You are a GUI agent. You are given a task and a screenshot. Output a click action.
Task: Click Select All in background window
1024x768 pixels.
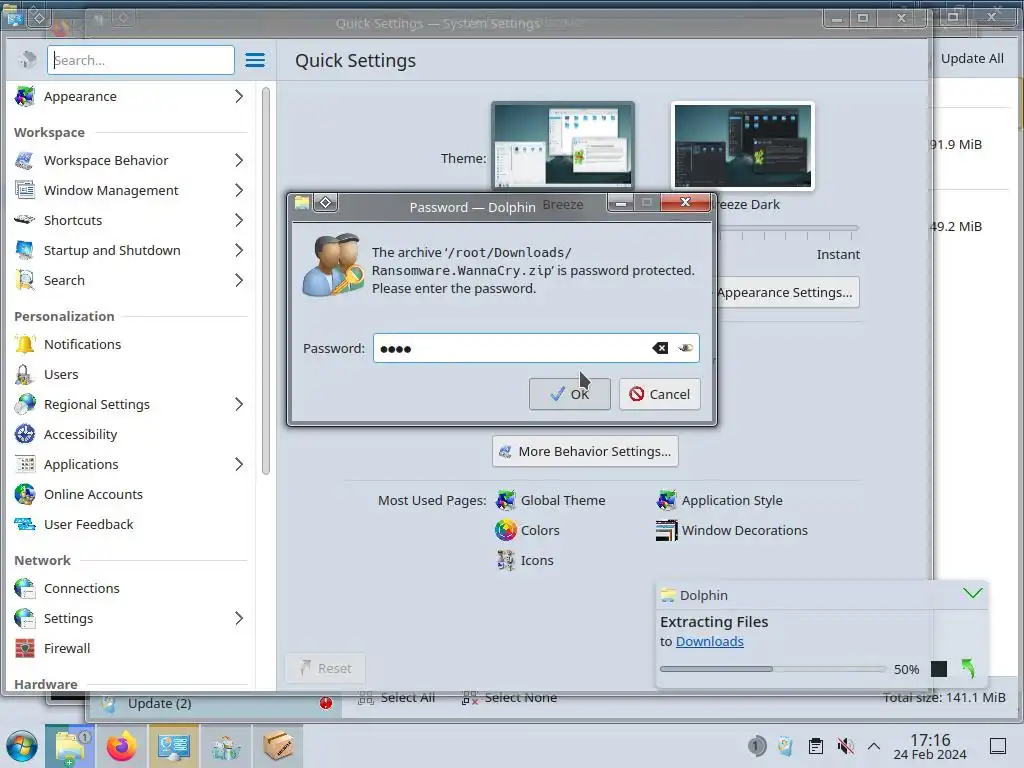coord(396,697)
